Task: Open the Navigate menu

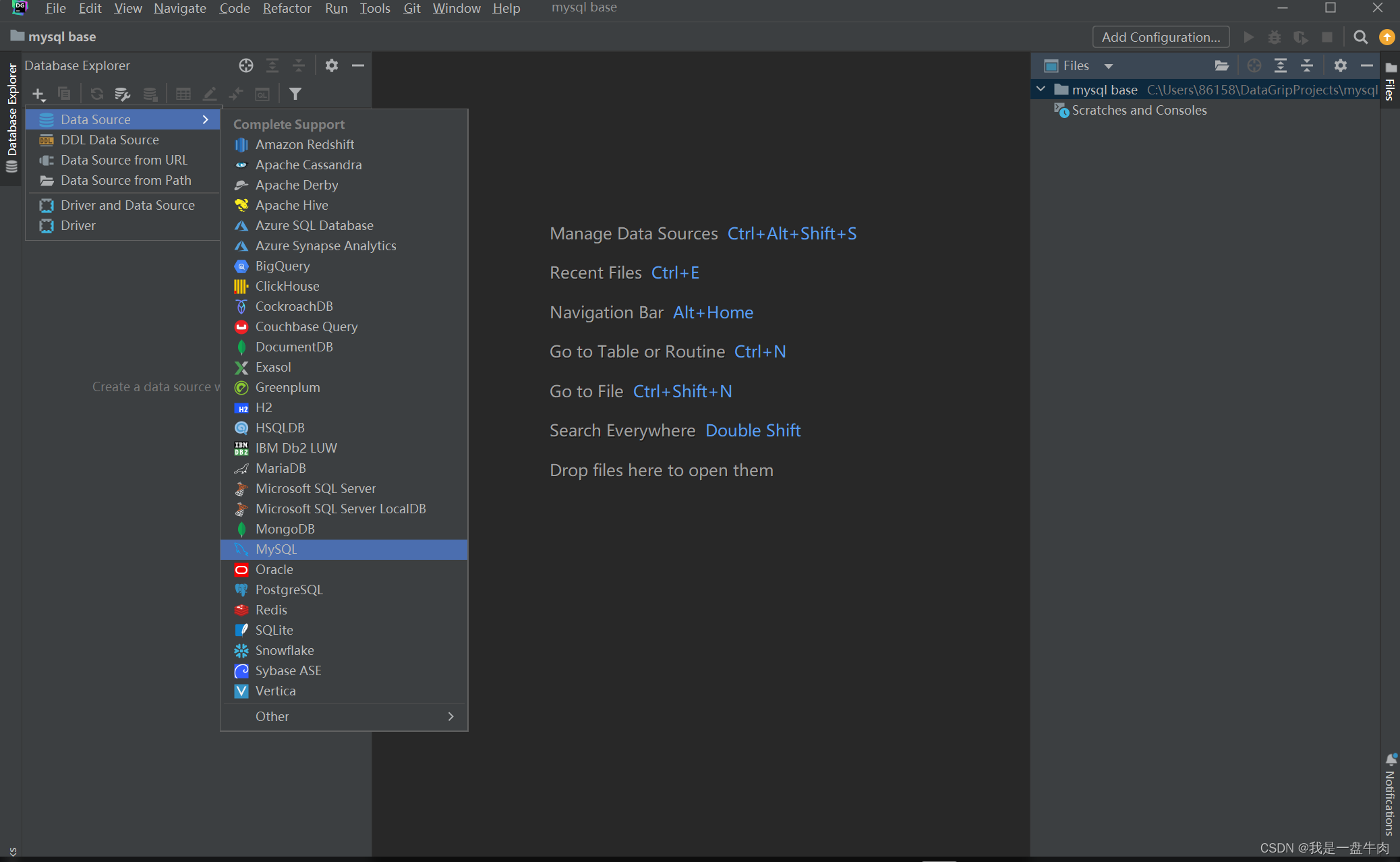Action: coord(179,8)
